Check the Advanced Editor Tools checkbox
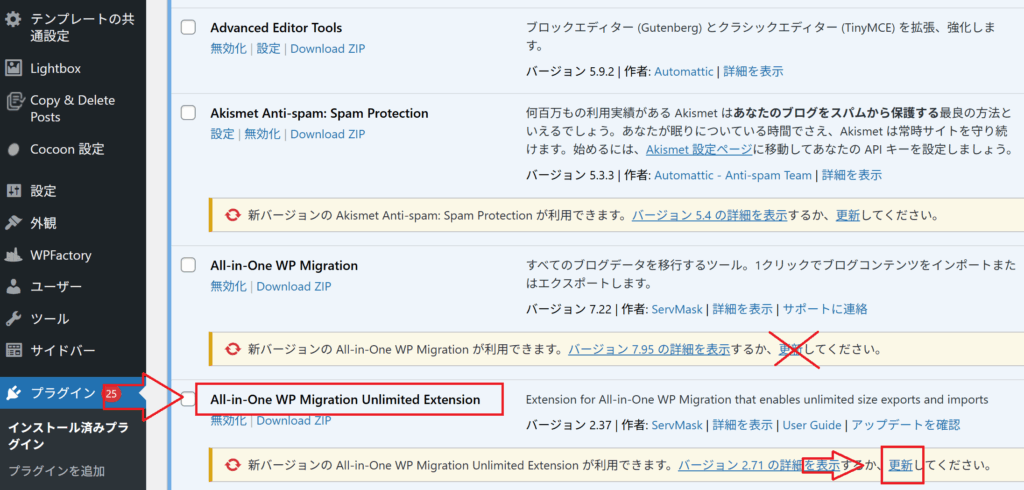 (188, 27)
